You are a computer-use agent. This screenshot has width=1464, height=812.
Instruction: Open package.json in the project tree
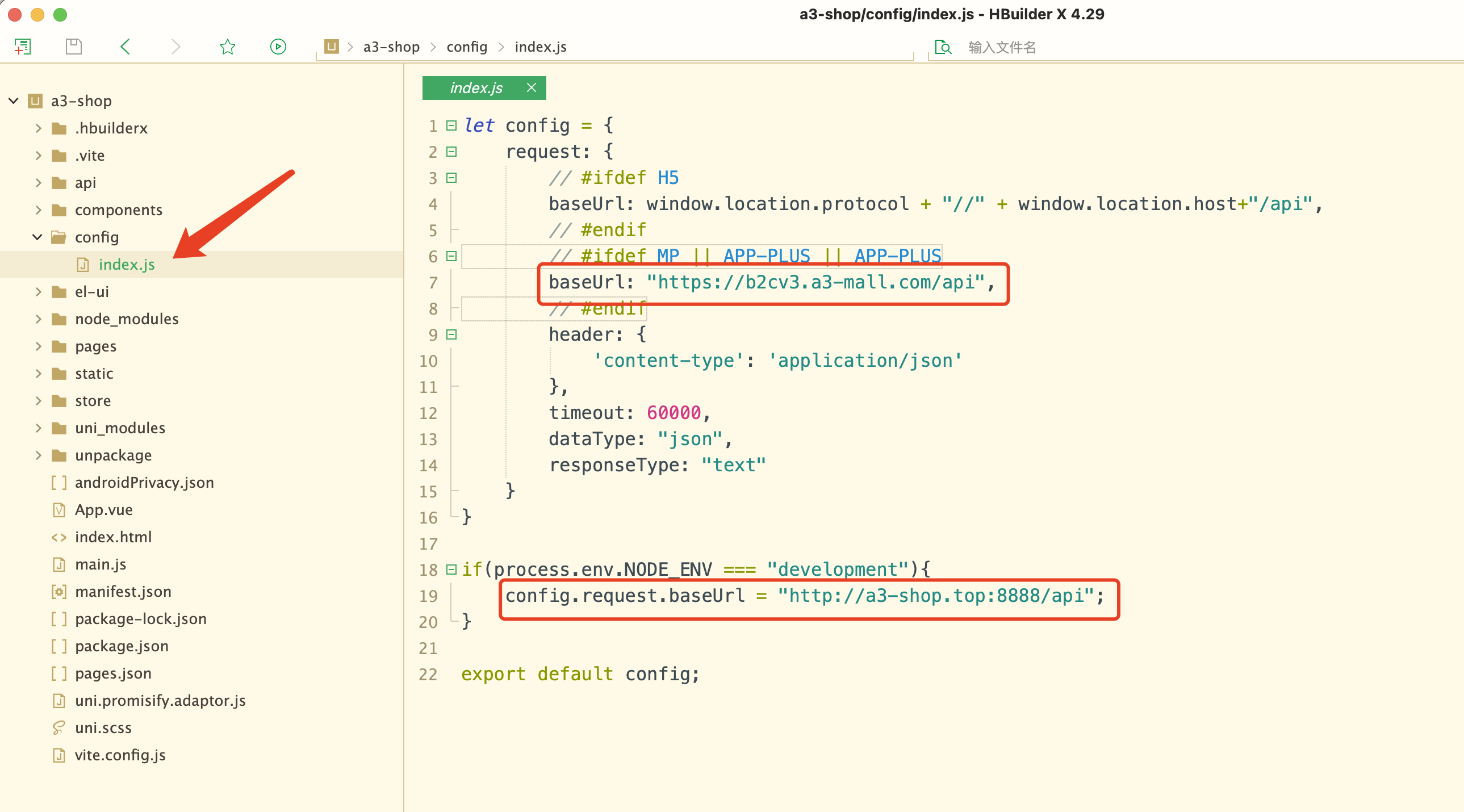coord(122,647)
